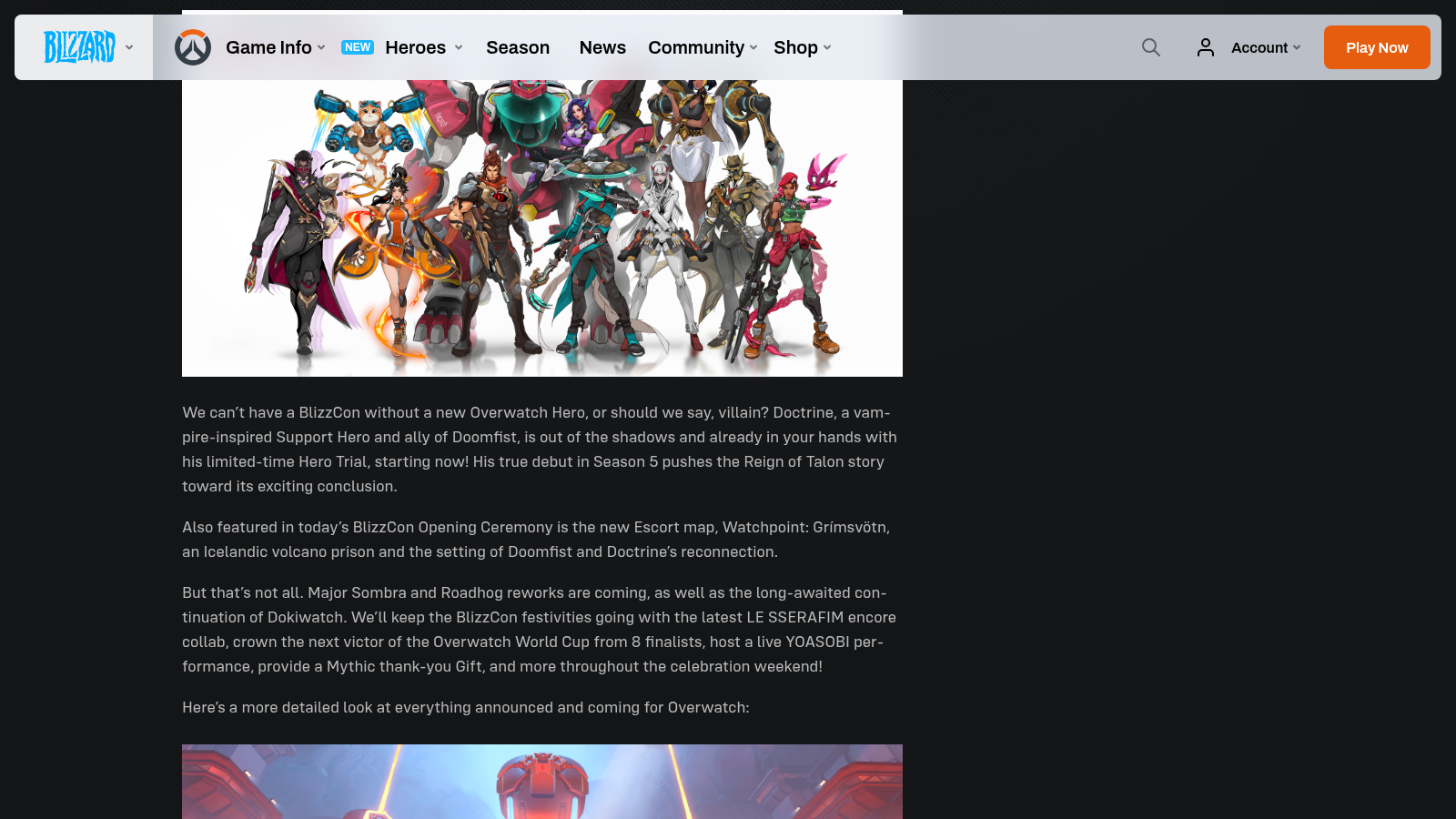Expand the Shop dropdown chevron
Image resolution: width=1456 pixels, height=819 pixels.
pyautogui.click(x=827, y=47)
